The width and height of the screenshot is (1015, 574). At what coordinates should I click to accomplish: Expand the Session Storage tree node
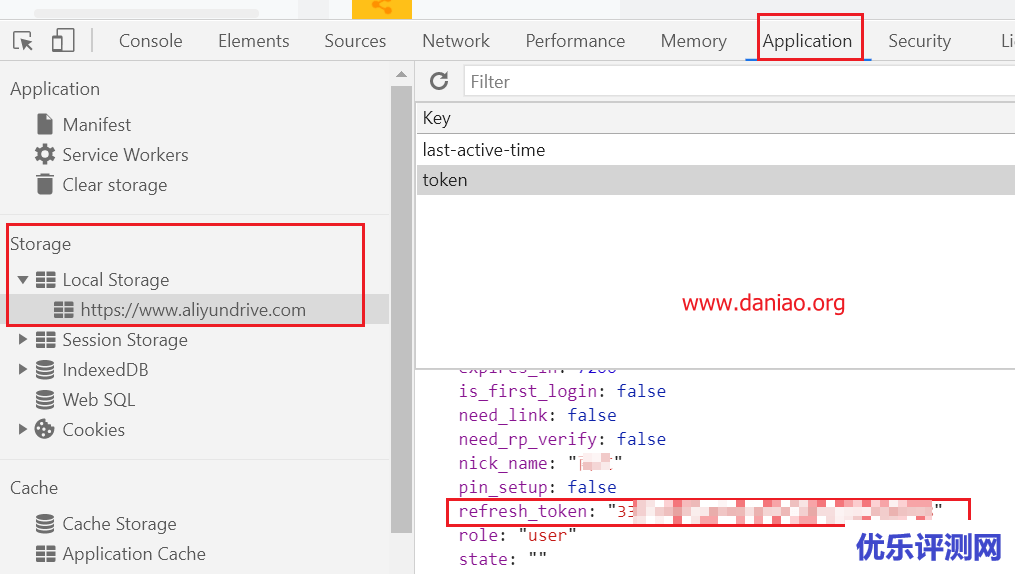[x=23, y=339]
